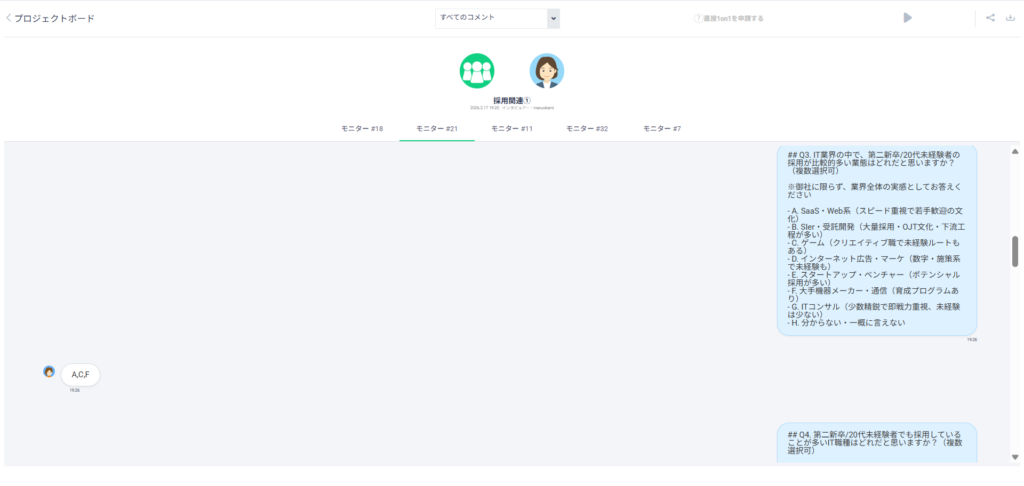Click the question mark help icon
This screenshot has width=1024, height=486.
click(x=697, y=18)
